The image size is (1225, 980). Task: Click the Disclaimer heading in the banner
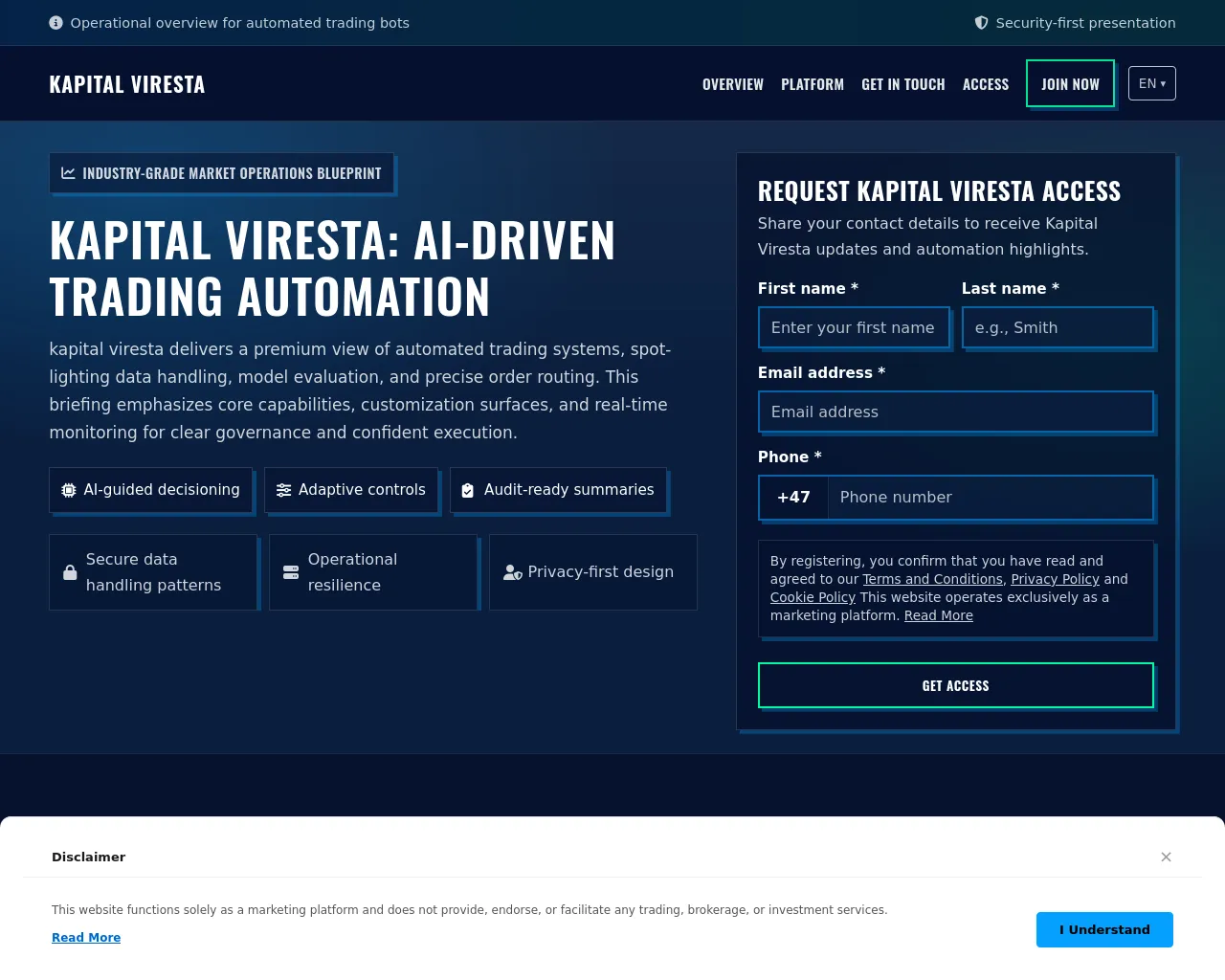(89, 857)
